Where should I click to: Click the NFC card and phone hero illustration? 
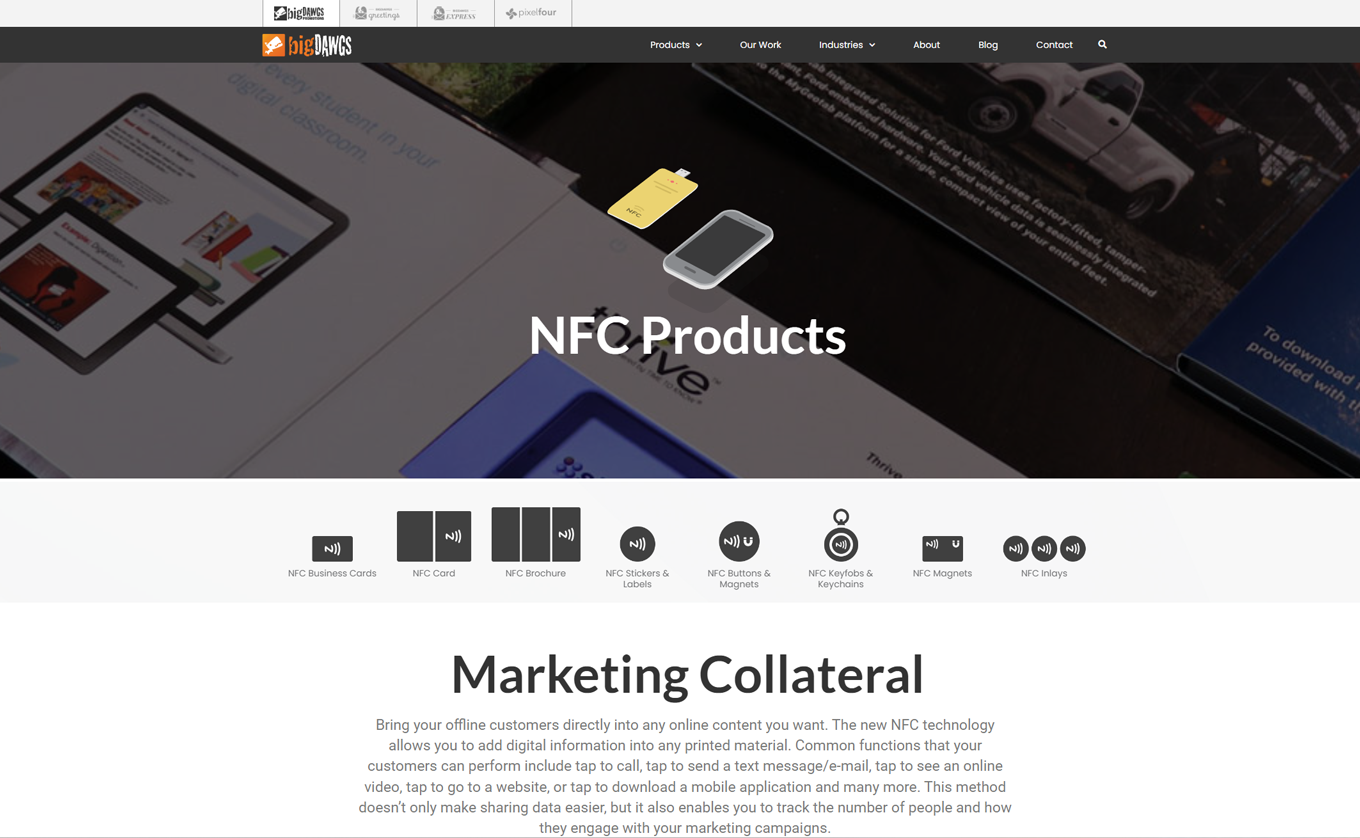pos(690,228)
